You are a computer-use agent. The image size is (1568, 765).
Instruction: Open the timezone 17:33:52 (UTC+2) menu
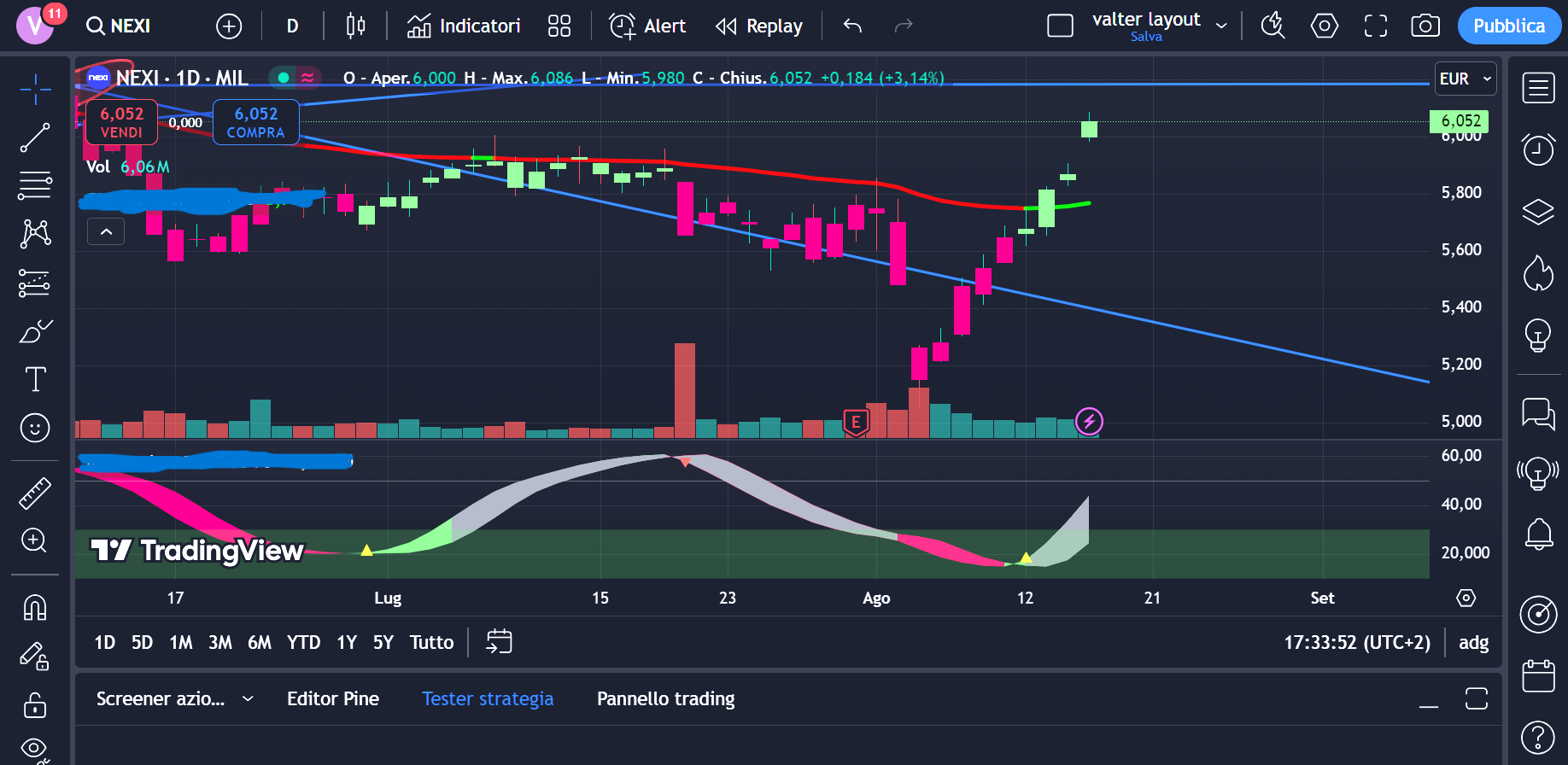point(1357,642)
